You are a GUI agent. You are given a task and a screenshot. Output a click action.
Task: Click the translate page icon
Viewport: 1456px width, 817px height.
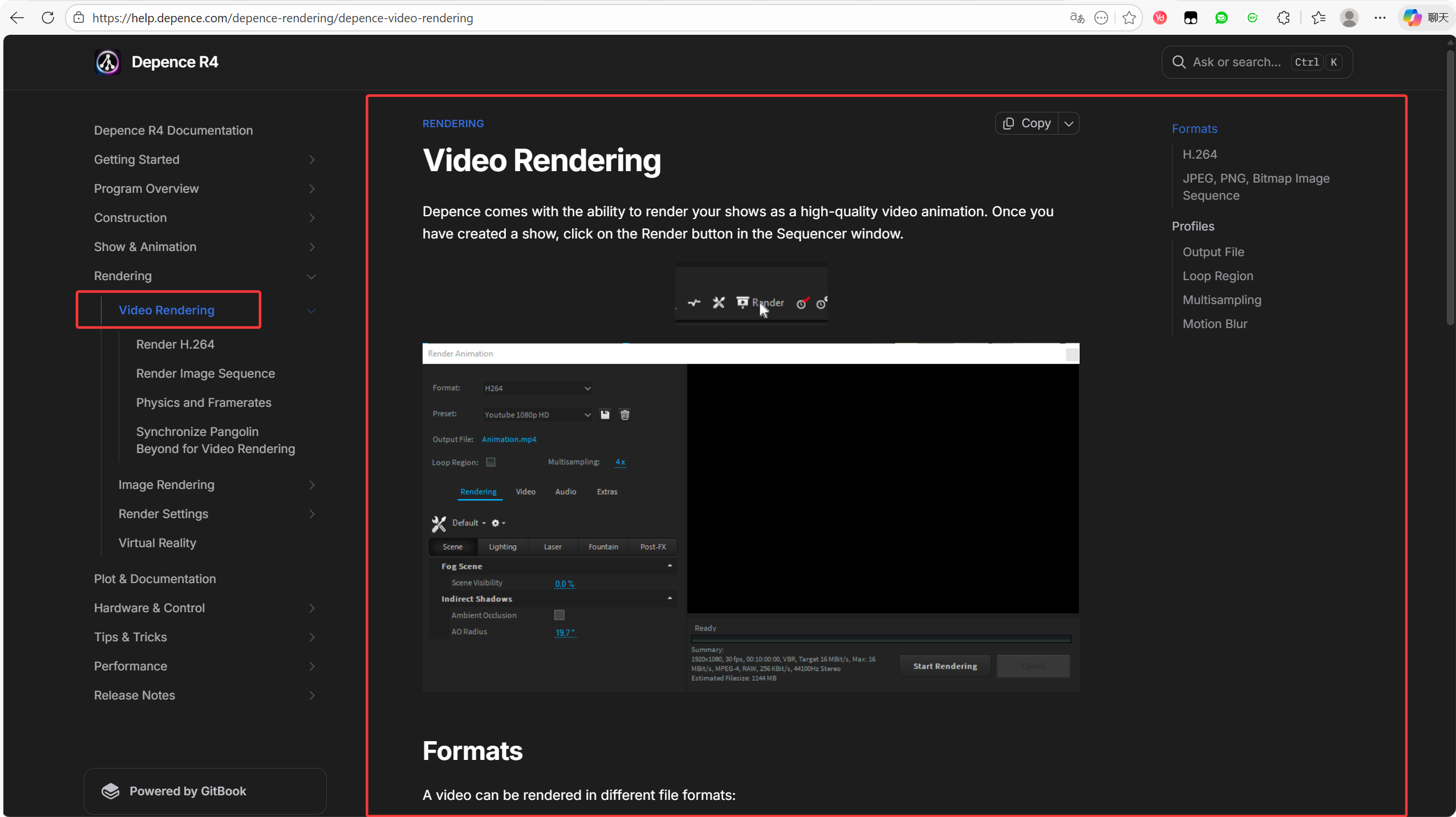pos(1076,18)
